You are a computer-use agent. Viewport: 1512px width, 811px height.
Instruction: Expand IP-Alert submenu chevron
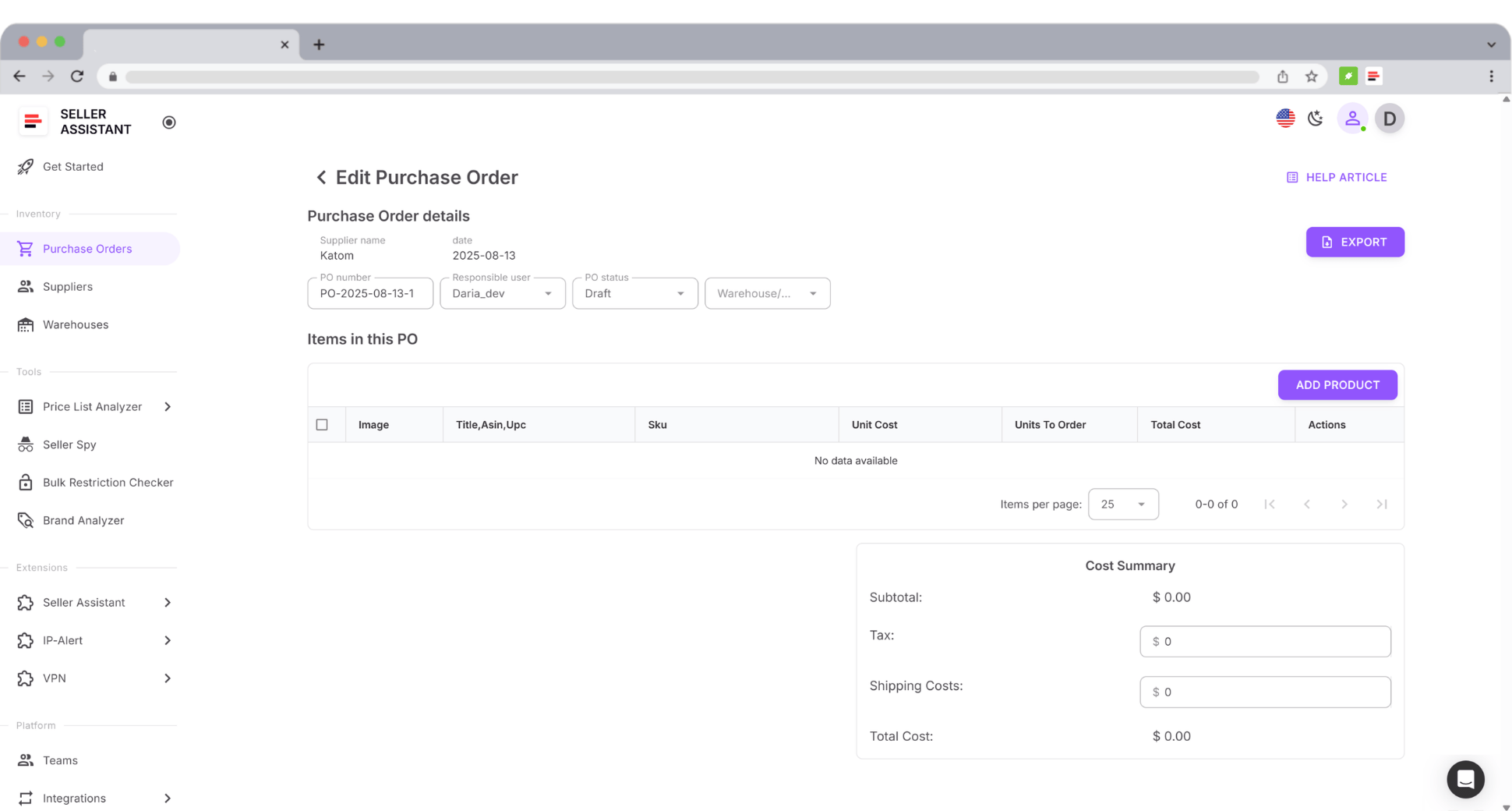click(x=168, y=640)
